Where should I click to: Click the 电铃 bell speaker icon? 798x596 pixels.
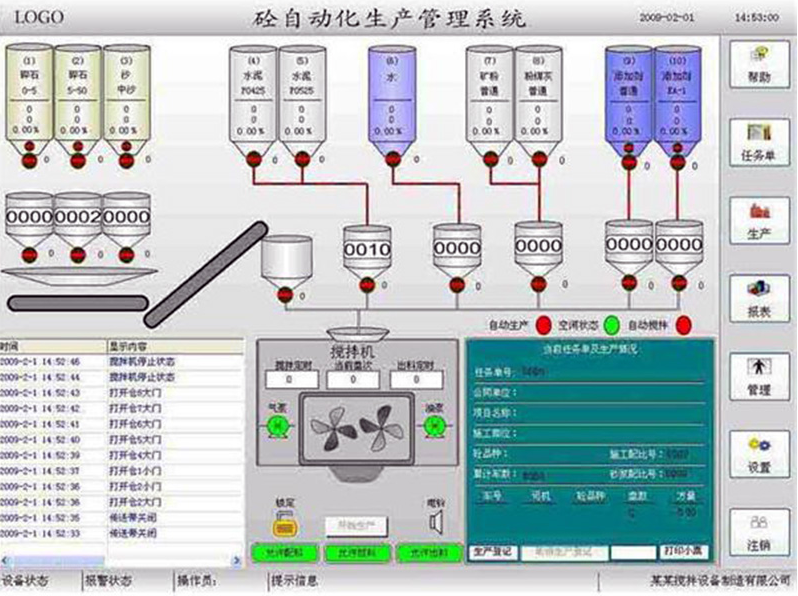(436, 522)
